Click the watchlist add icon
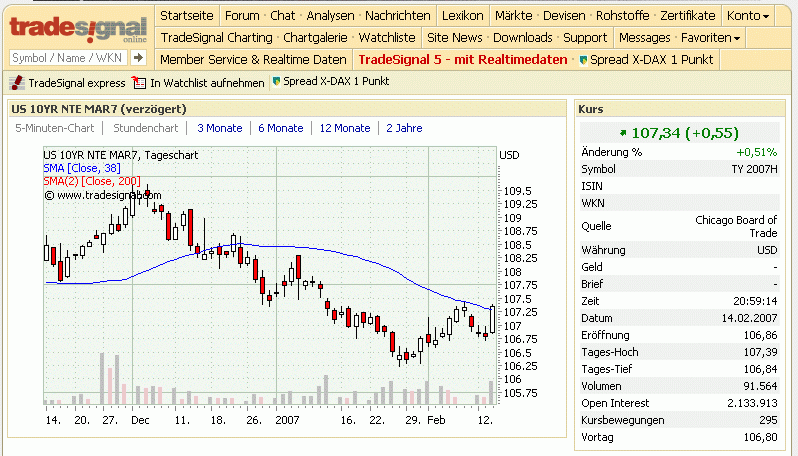 tap(139, 82)
